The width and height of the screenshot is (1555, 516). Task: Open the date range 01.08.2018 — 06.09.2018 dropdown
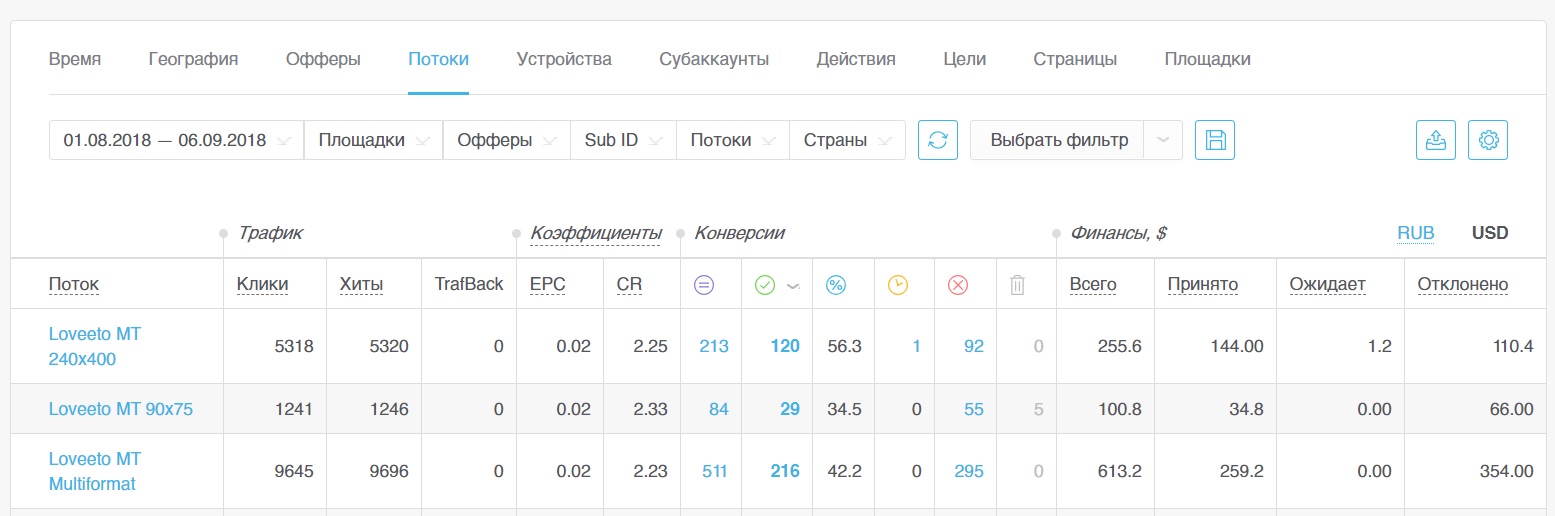[176, 140]
